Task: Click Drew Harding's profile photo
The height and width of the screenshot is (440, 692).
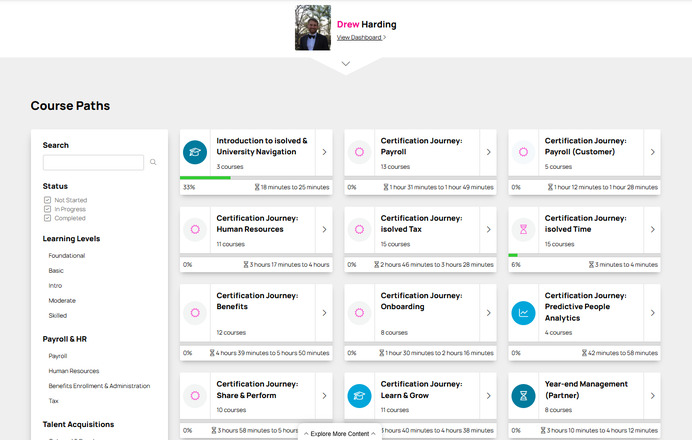Action: 313,28
